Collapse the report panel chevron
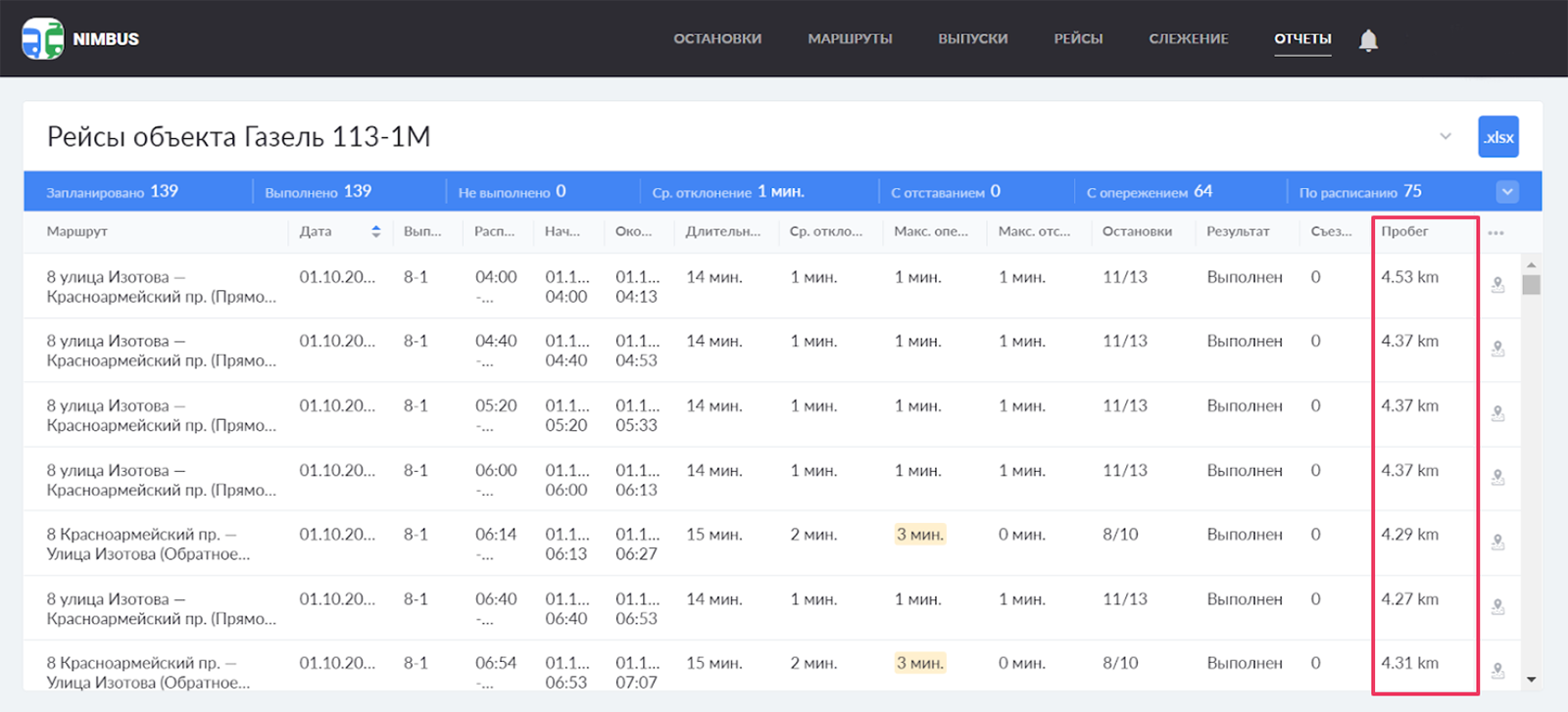Viewport: 1568px width, 712px height. pyautogui.click(x=1445, y=136)
